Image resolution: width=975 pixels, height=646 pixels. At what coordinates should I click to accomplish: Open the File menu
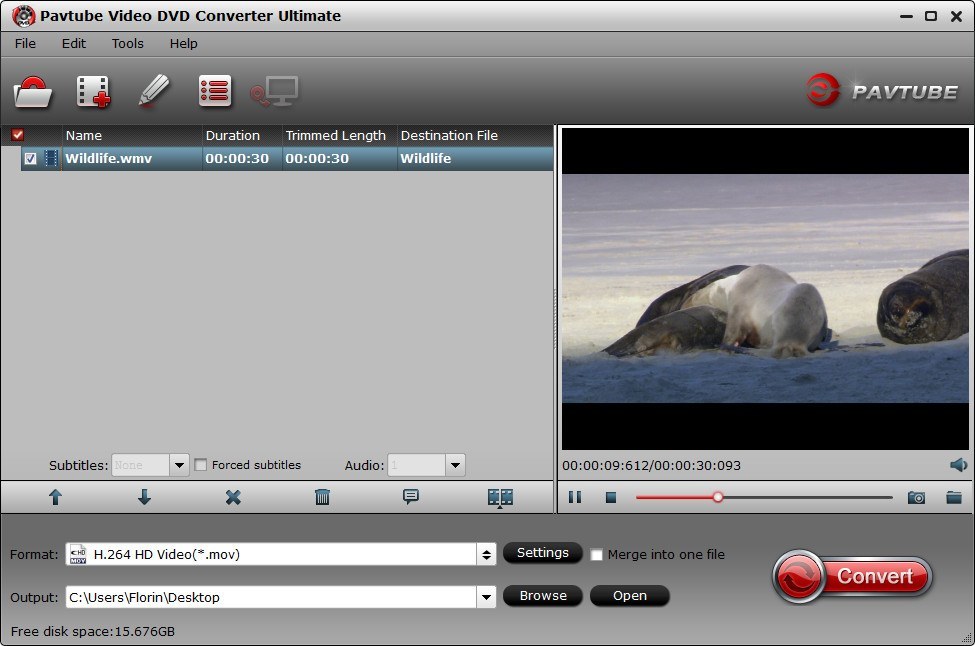pos(24,43)
